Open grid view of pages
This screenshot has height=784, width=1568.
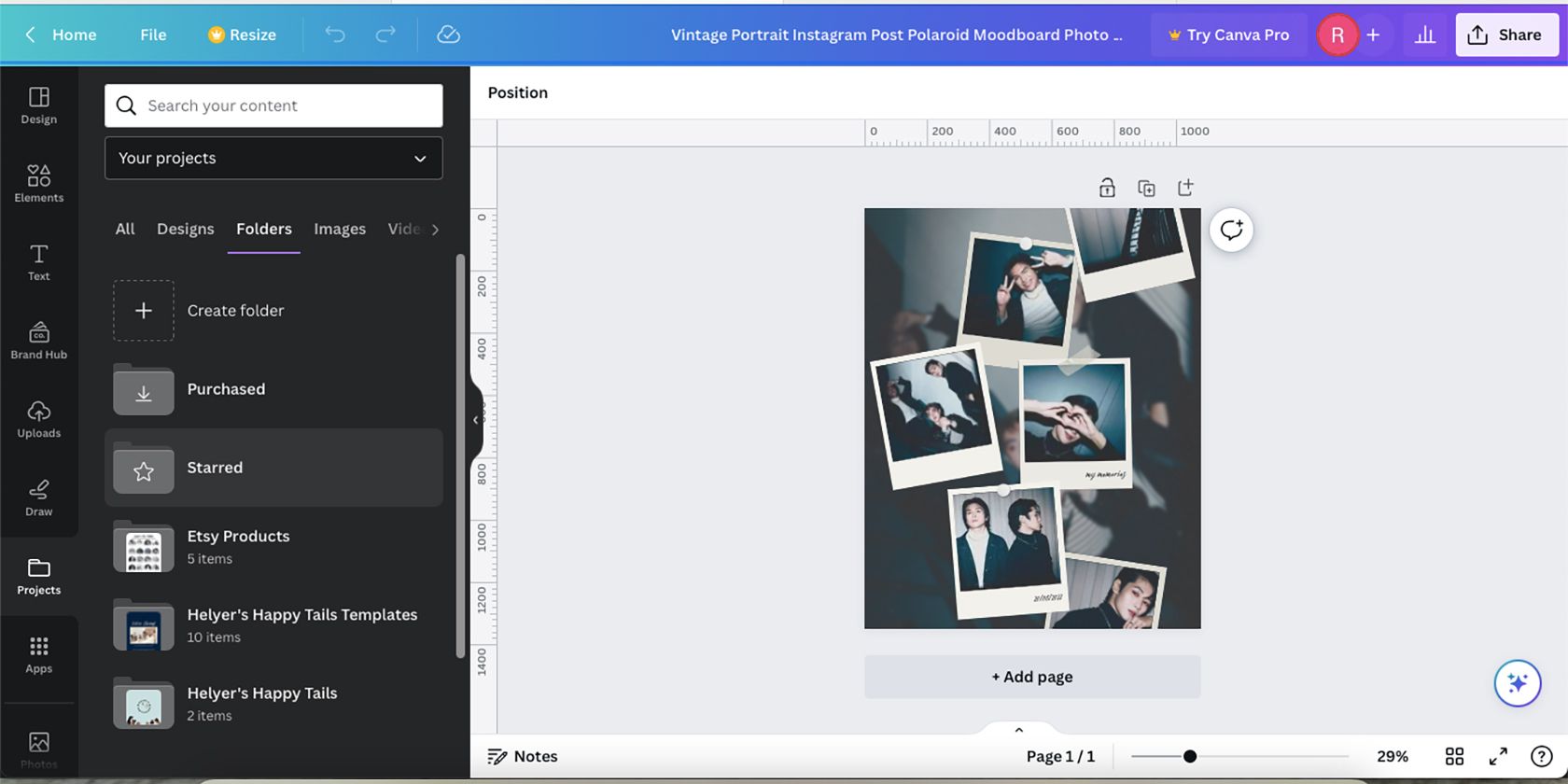click(x=1454, y=756)
